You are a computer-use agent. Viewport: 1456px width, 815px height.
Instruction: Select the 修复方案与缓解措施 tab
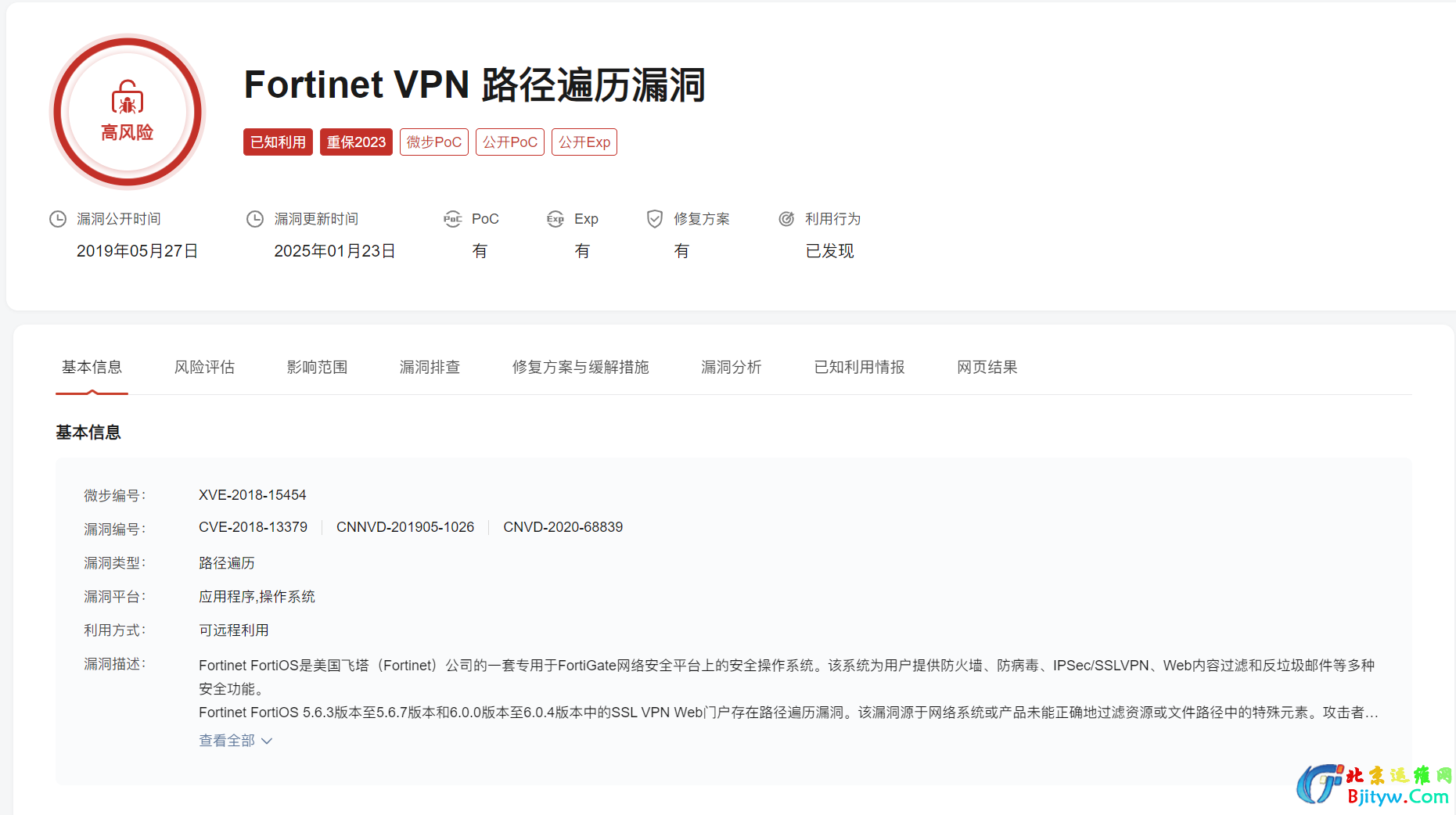pyautogui.click(x=581, y=368)
